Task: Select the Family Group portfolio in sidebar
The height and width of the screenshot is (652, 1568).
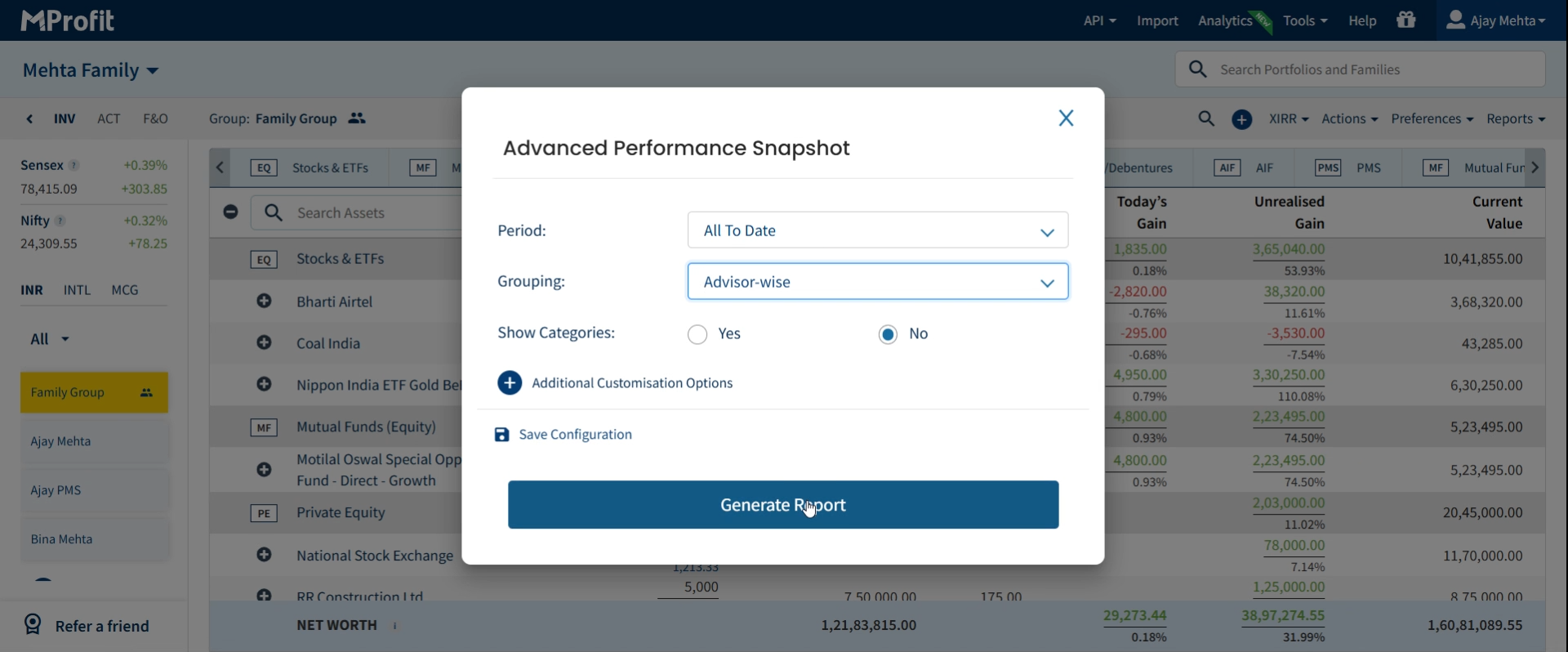Action: (94, 393)
